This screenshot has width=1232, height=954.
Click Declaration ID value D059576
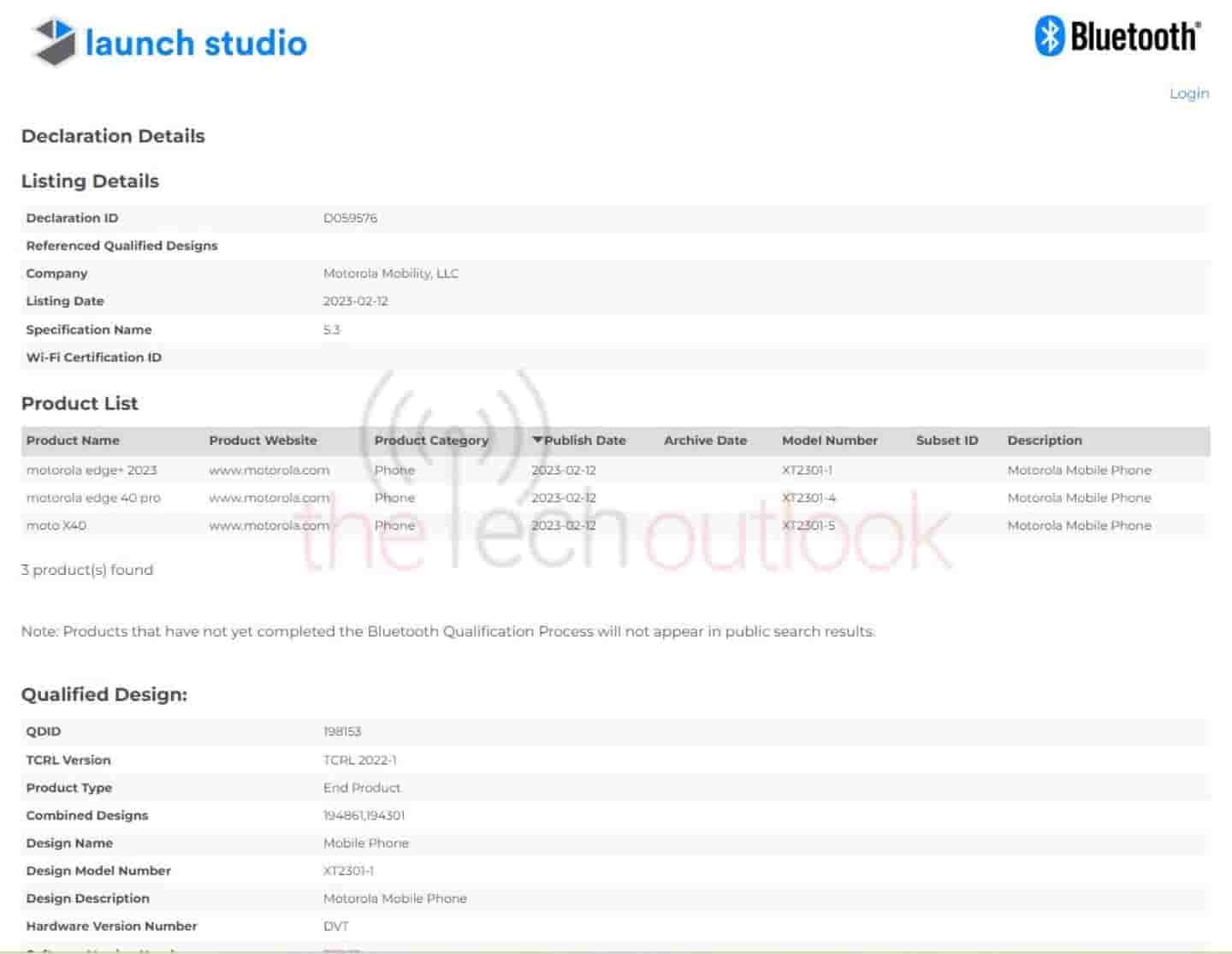click(350, 218)
